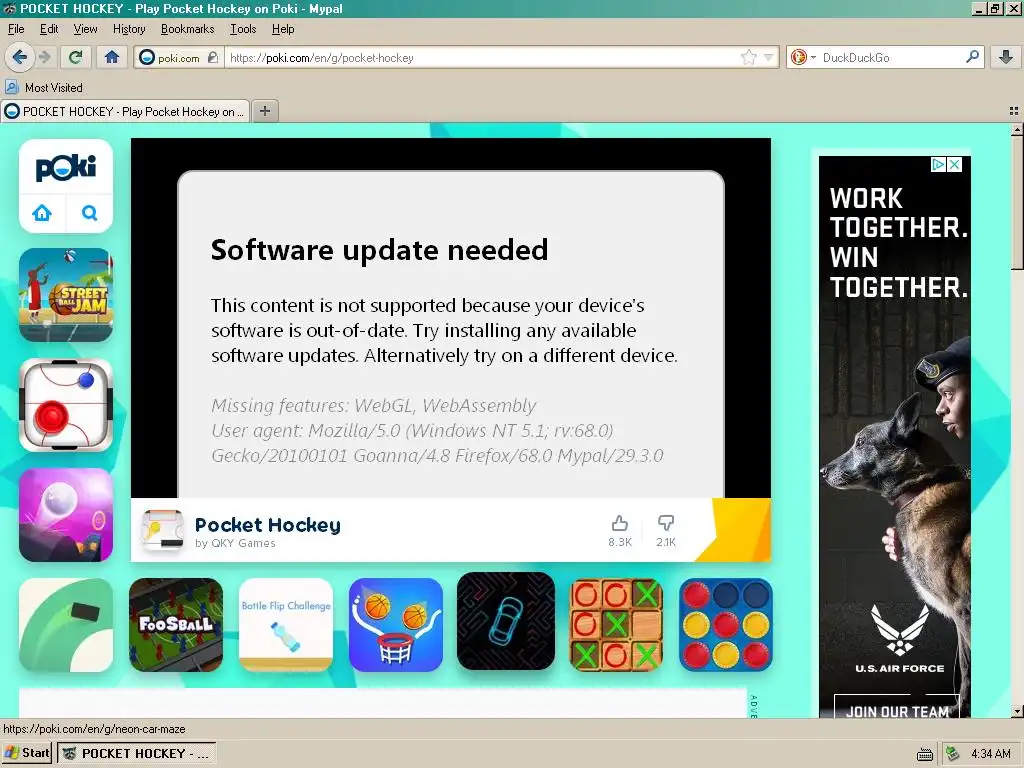1024x768 pixels.
Task: Open the basketball hoop game thumbnail
Action: [396, 625]
